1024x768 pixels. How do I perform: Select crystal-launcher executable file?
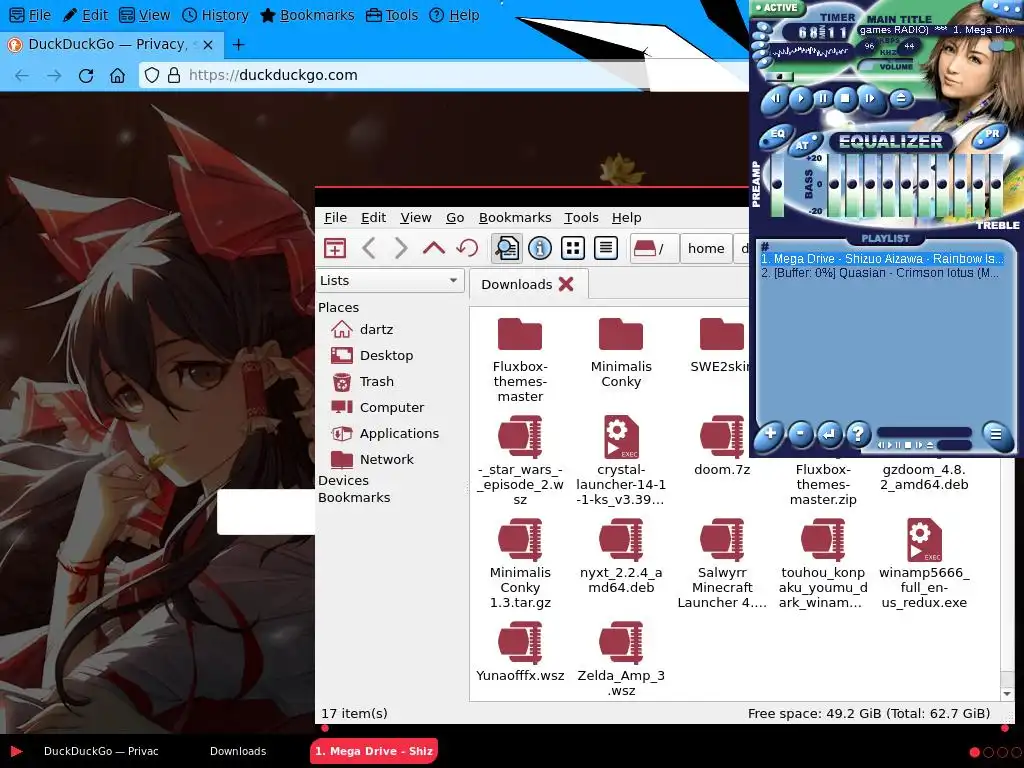coord(621,460)
